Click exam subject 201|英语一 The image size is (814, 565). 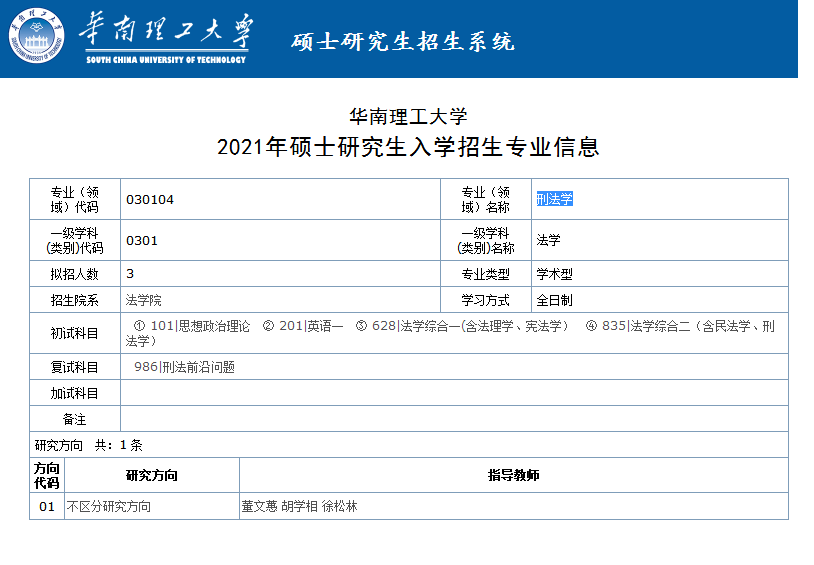click(x=311, y=326)
